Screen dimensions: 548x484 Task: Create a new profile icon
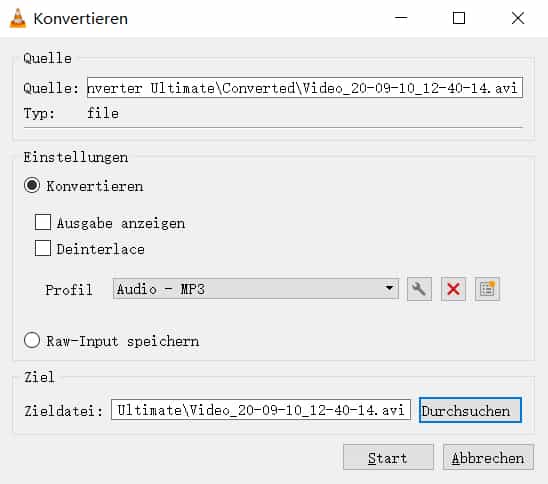[x=487, y=289]
